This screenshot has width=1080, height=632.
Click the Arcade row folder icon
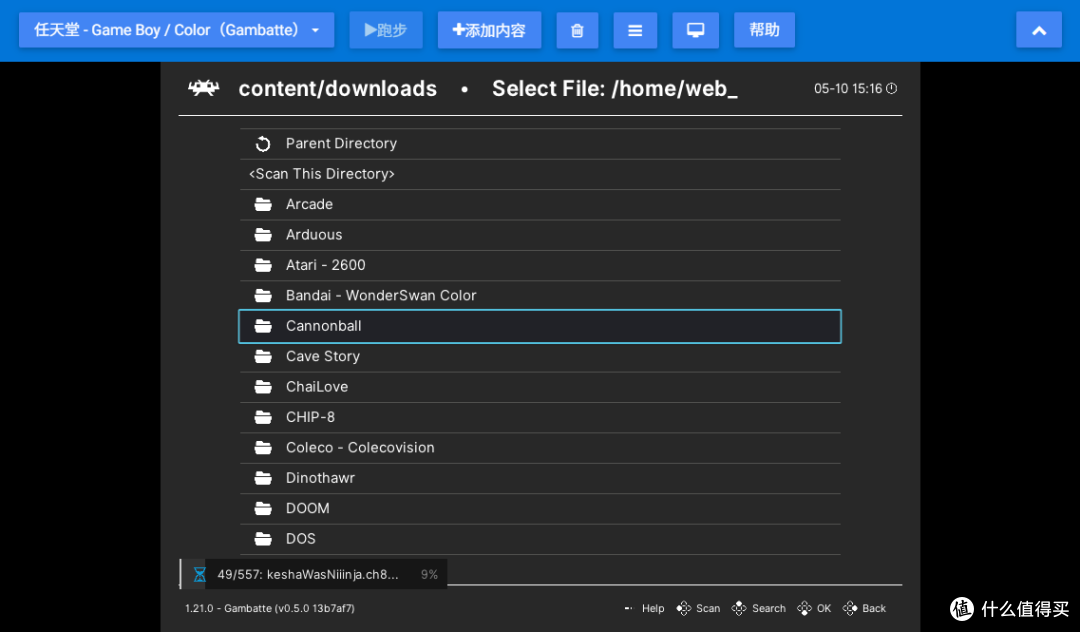pyautogui.click(x=263, y=204)
